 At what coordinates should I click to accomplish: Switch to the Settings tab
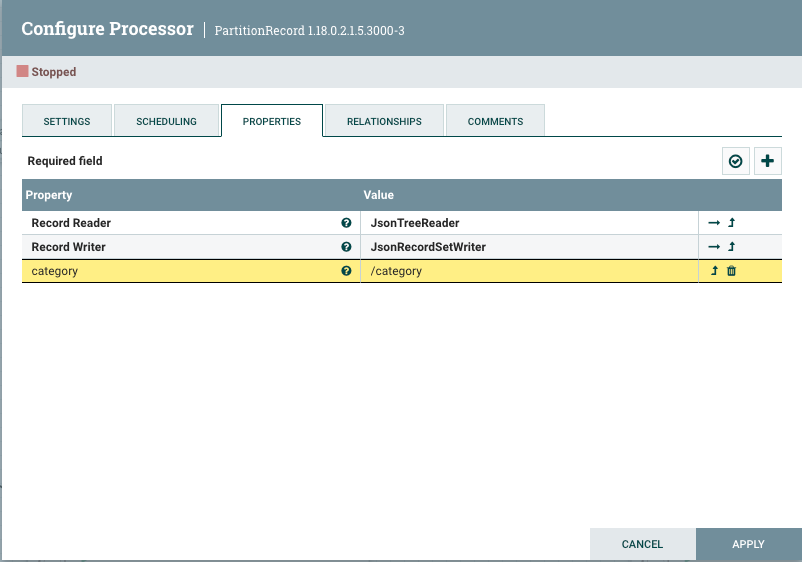click(67, 121)
